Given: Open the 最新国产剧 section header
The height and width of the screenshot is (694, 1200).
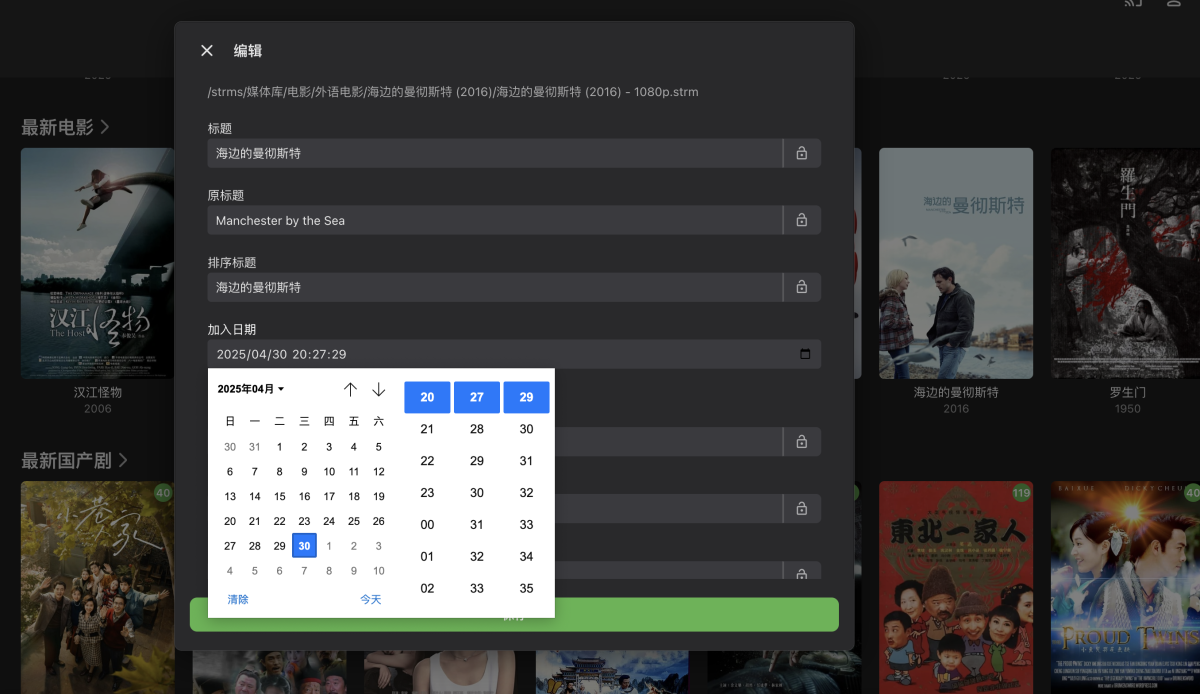Looking at the screenshot, I should pyautogui.click(x=75, y=460).
